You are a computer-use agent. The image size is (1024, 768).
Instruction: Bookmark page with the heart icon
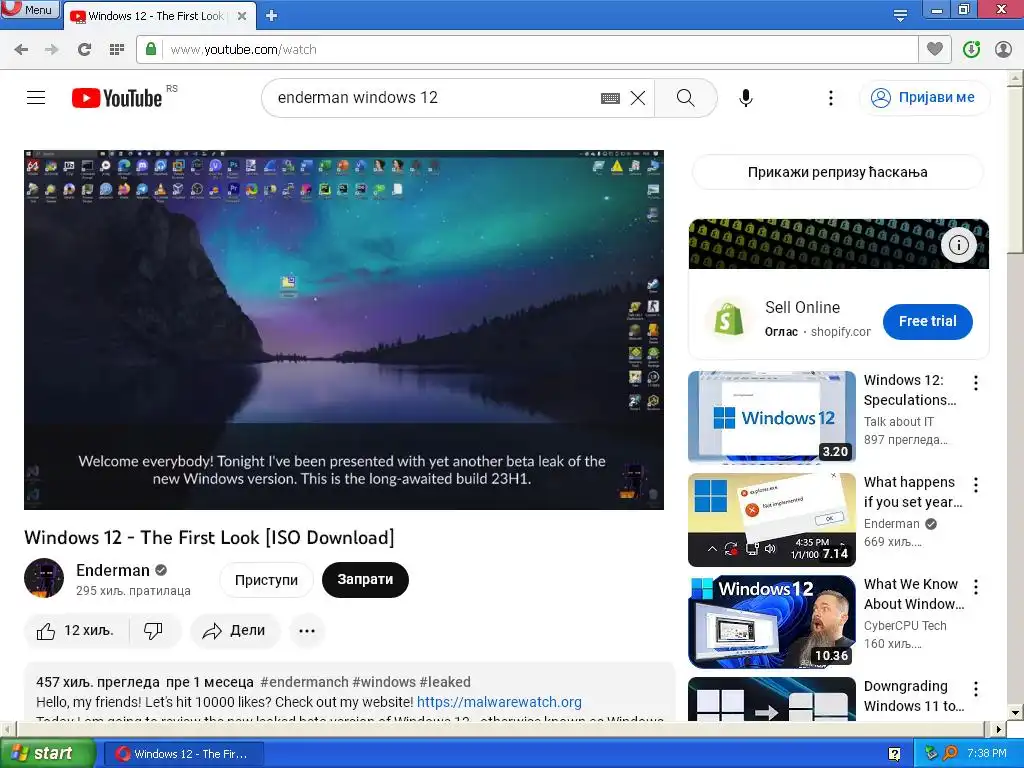point(935,49)
